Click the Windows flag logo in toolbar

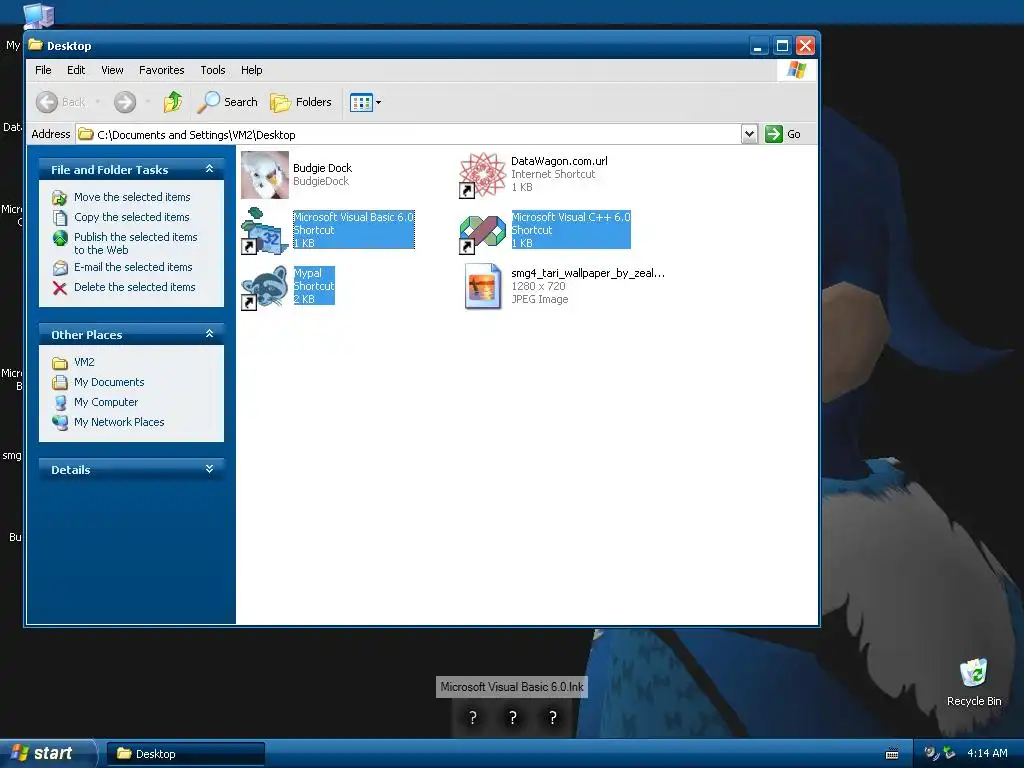pos(797,70)
